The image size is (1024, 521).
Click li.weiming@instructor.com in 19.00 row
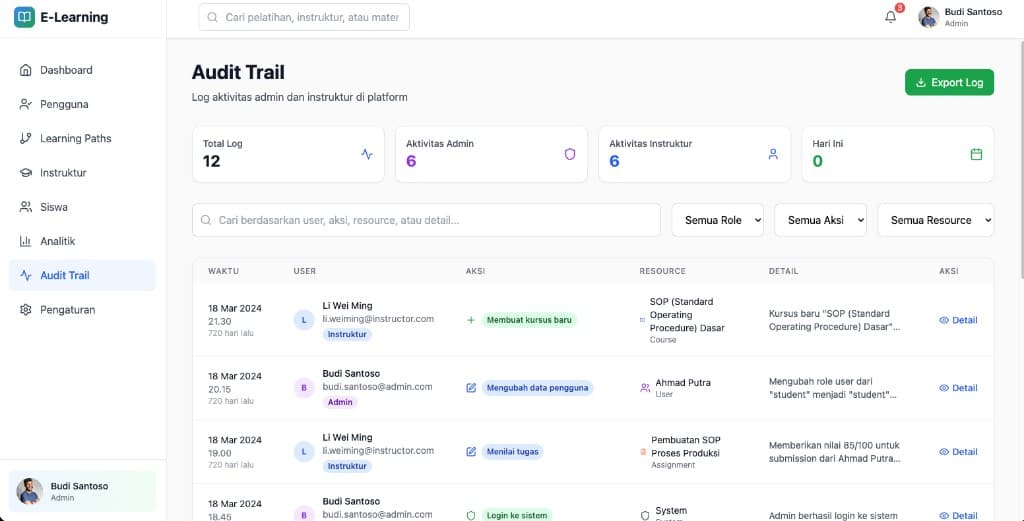click(378, 450)
